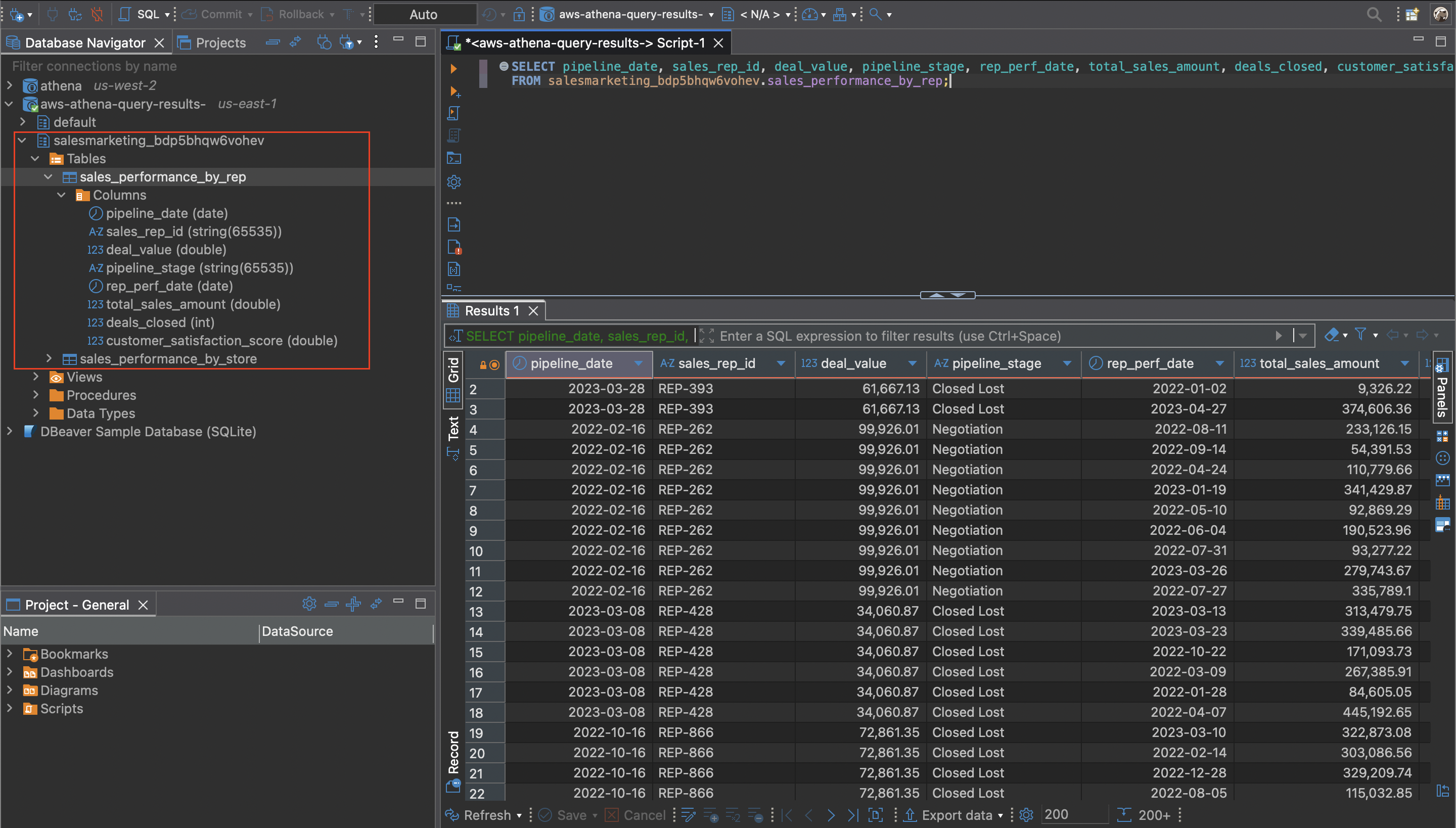Select the Projects tab in the navigator
The width and height of the screenshot is (1456, 828).
pos(213,42)
